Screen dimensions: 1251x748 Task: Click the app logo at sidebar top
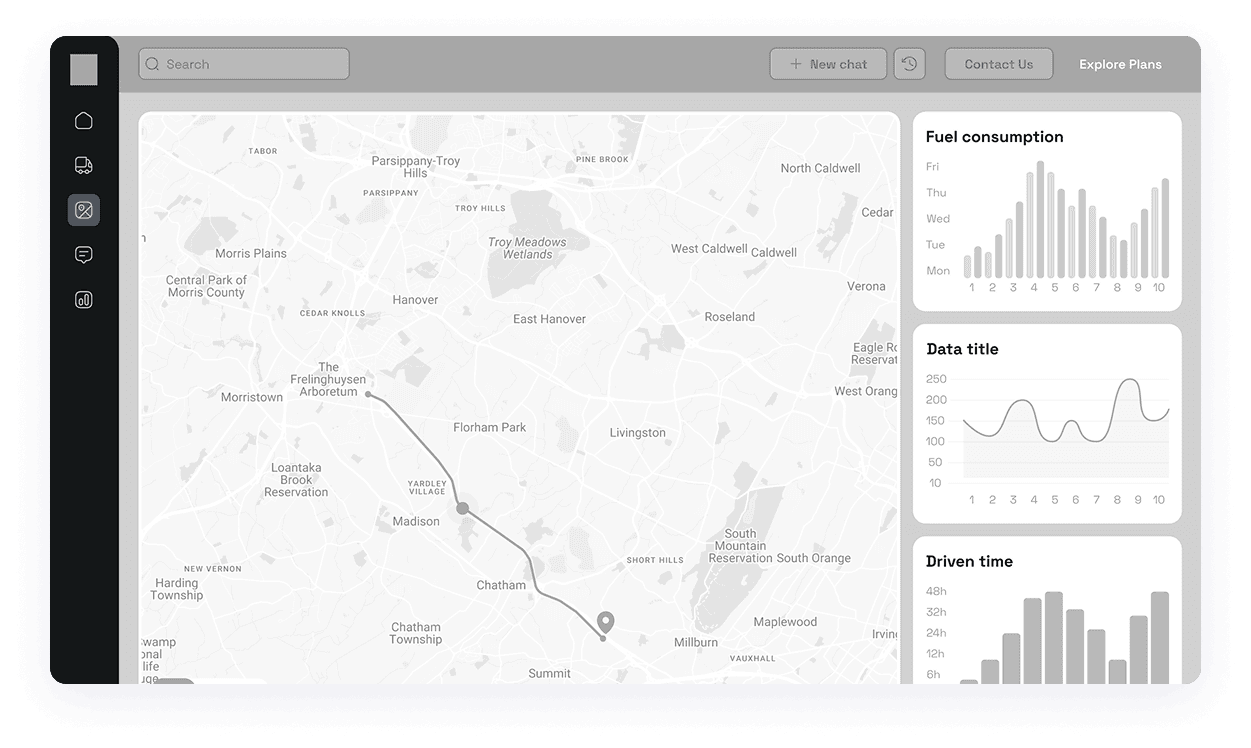click(x=84, y=69)
